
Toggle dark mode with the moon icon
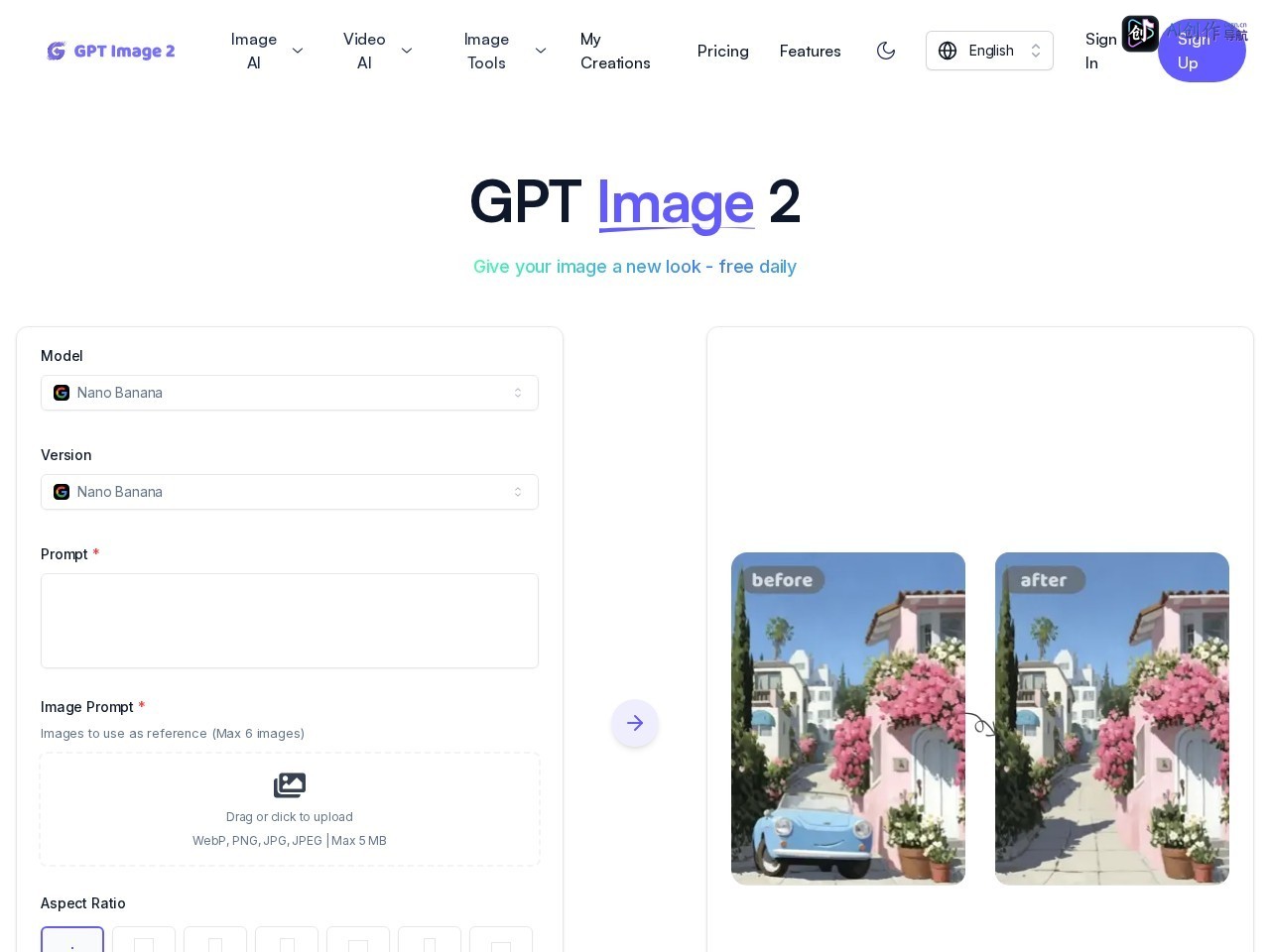coord(886,51)
